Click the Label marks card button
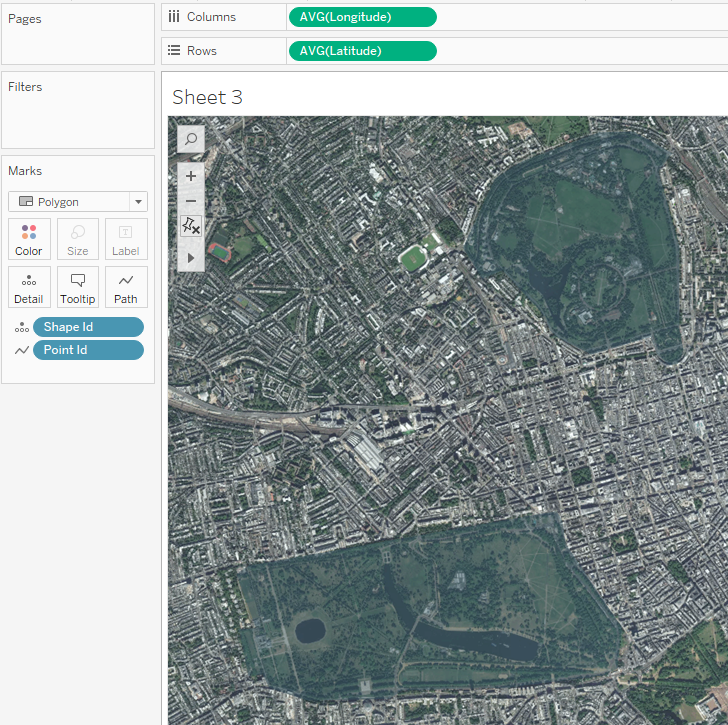The image size is (728, 725). (x=126, y=239)
